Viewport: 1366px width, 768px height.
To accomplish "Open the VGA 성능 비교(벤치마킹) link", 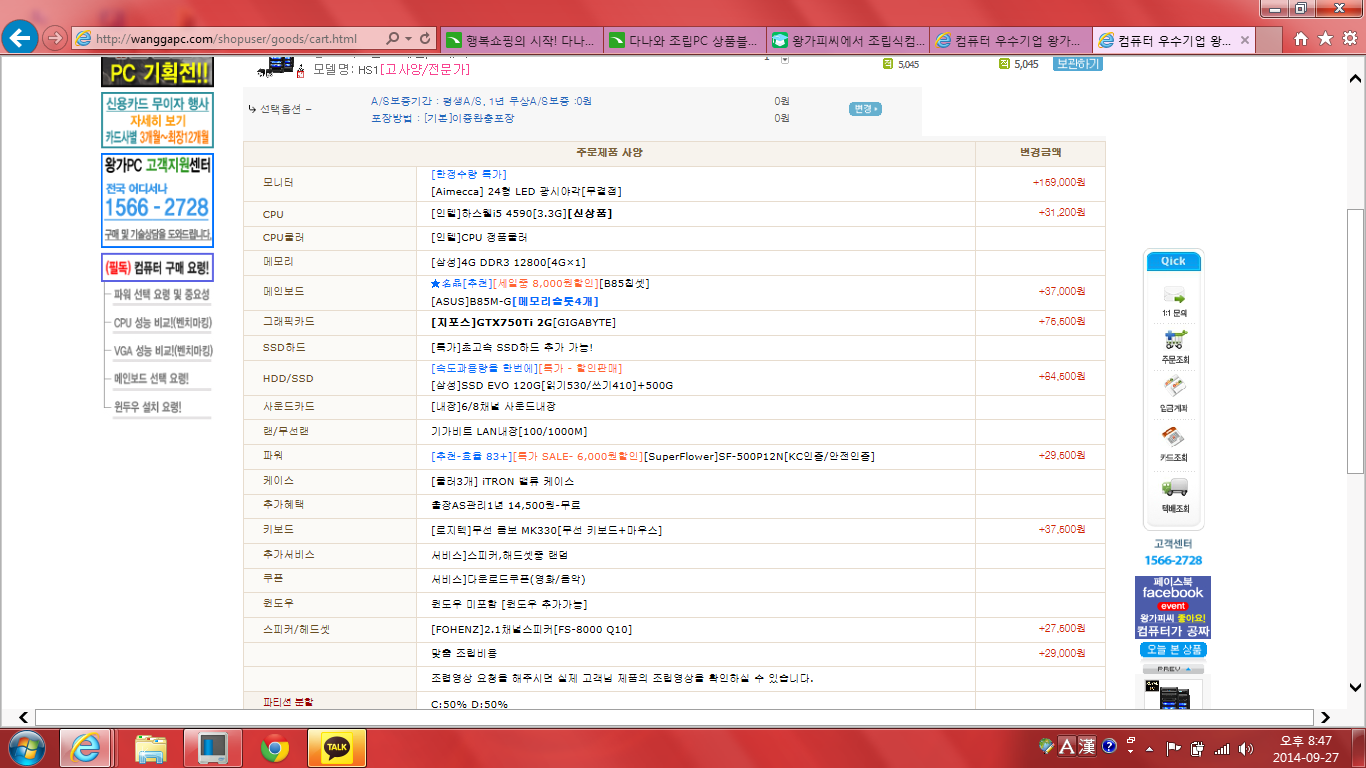I will pos(162,351).
